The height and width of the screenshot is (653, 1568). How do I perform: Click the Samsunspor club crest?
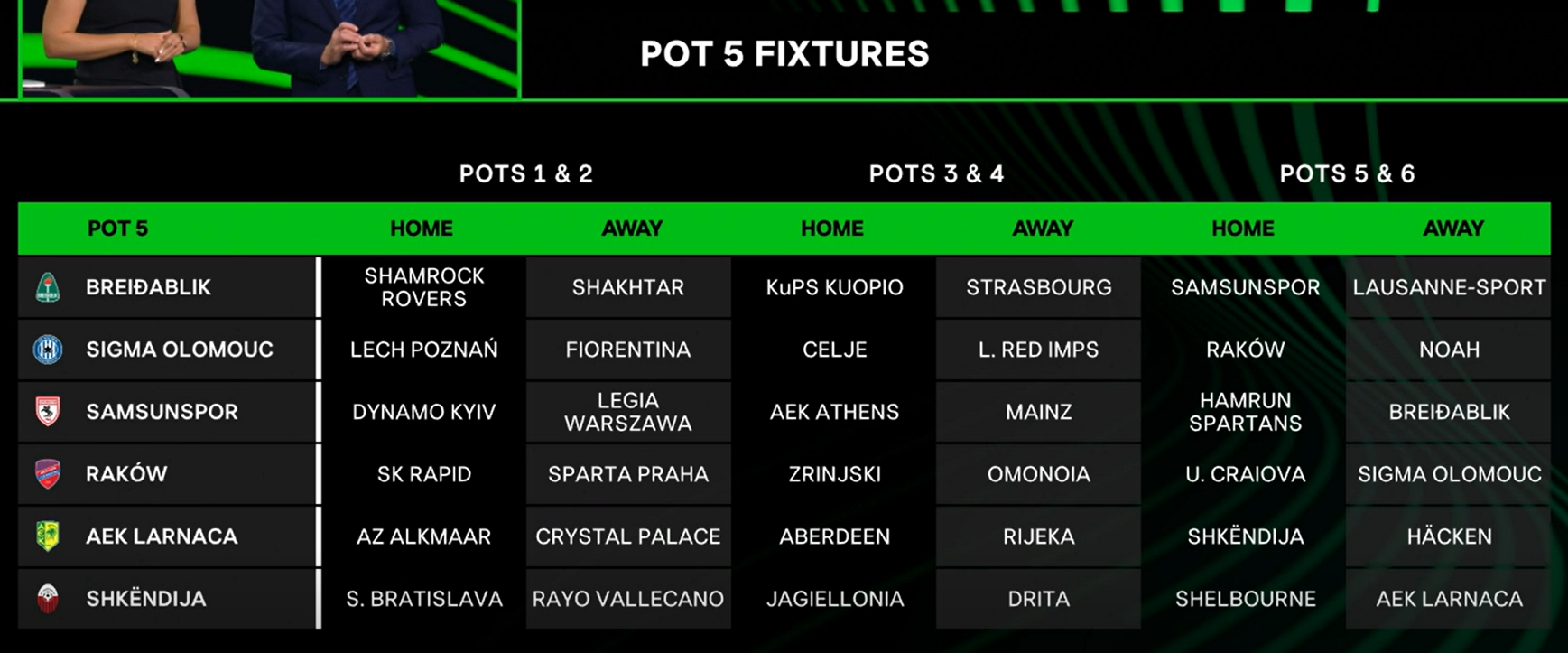tap(48, 412)
